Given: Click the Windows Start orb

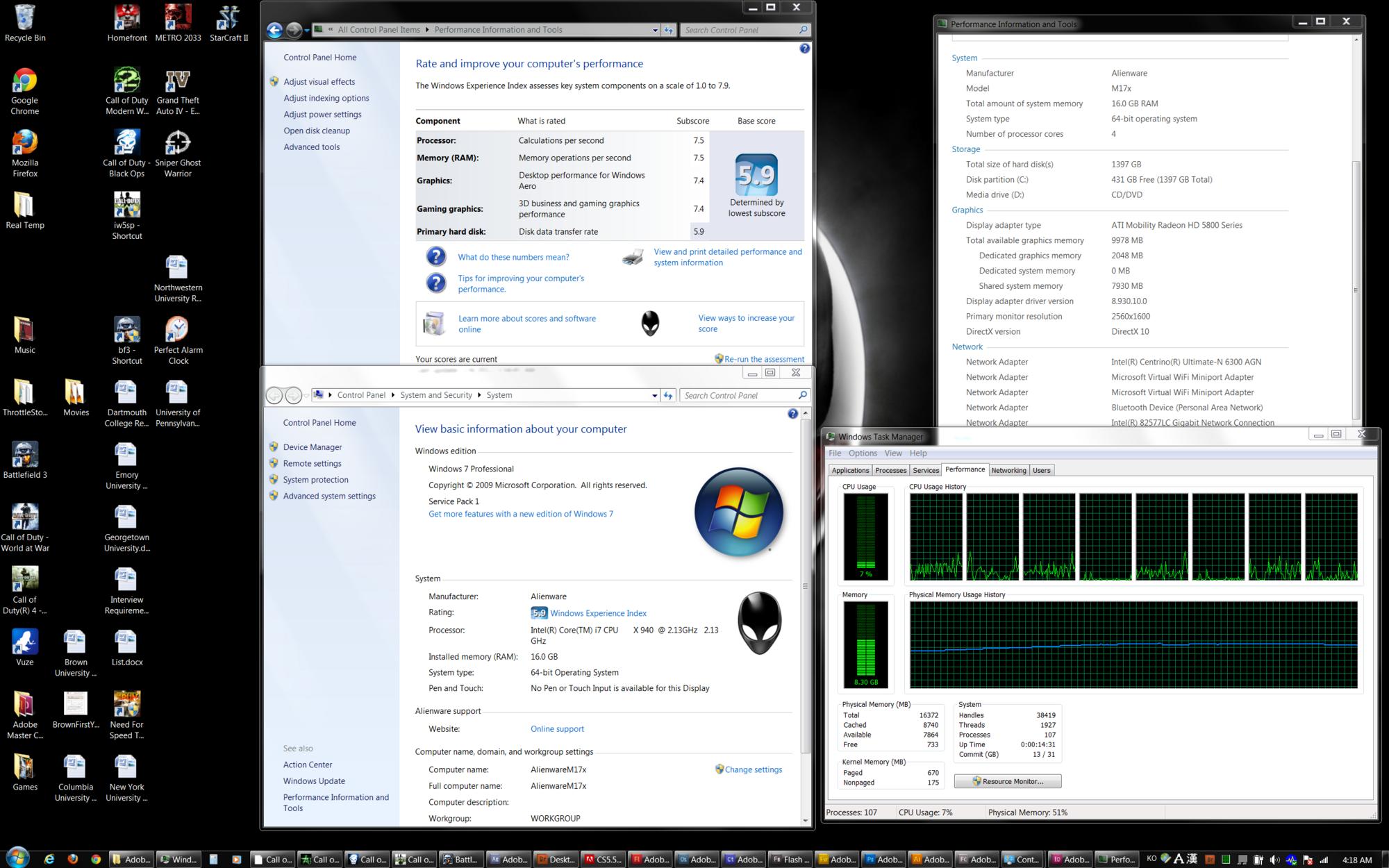Looking at the screenshot, I should 17,857.
